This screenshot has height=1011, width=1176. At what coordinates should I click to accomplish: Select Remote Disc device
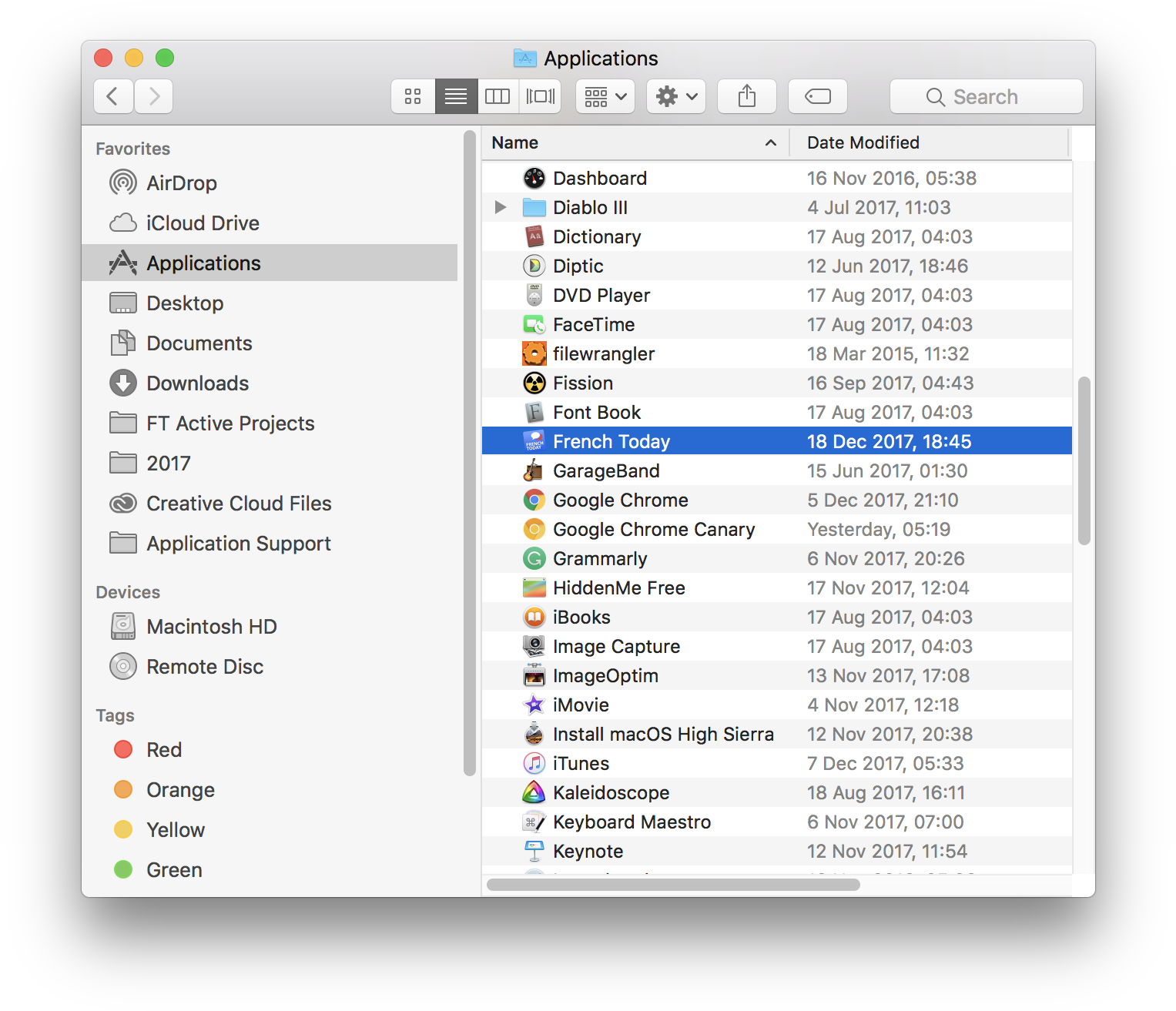[x=270, y=667]
